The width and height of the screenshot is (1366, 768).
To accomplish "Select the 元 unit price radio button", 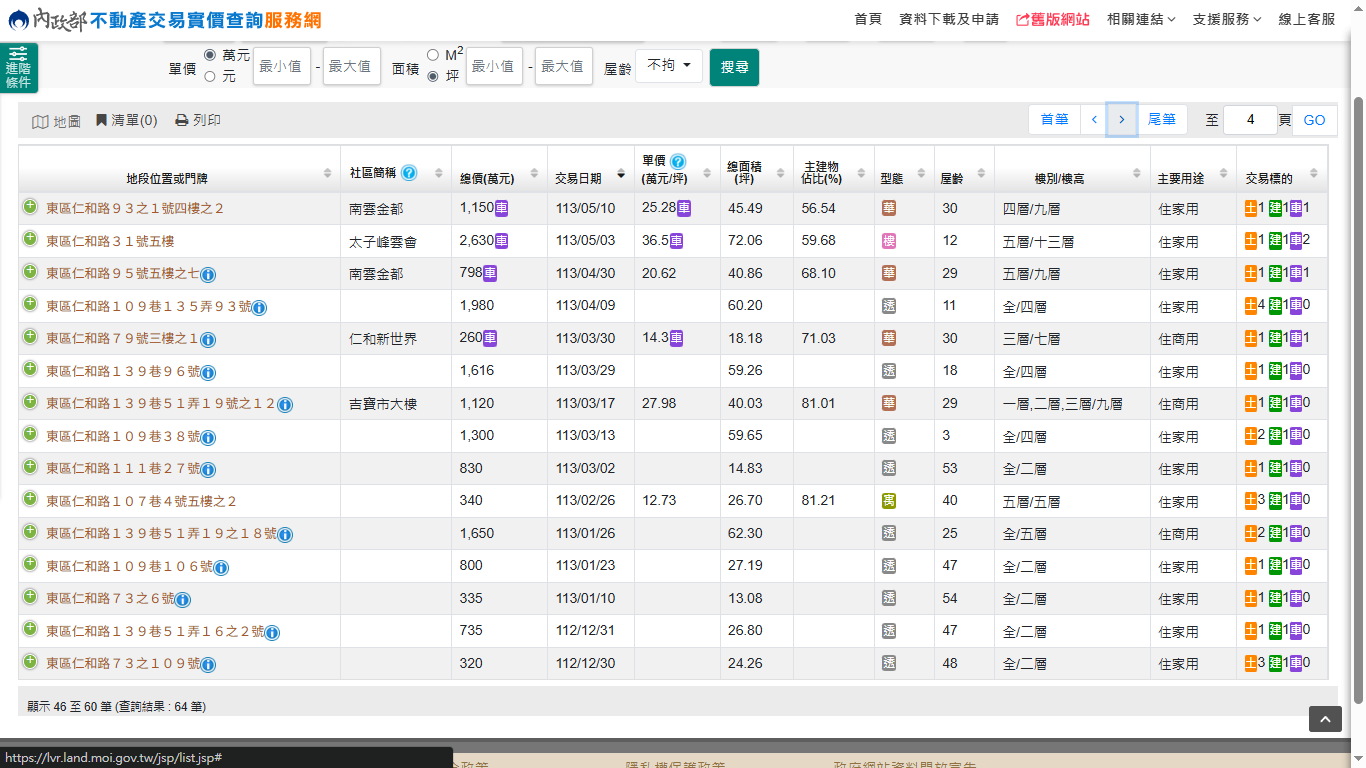I will 210,76.
